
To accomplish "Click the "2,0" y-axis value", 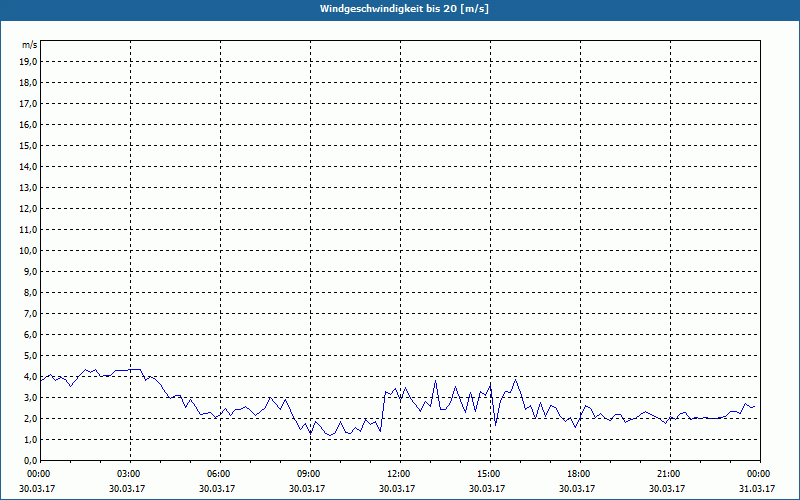I will pos(30,418).
